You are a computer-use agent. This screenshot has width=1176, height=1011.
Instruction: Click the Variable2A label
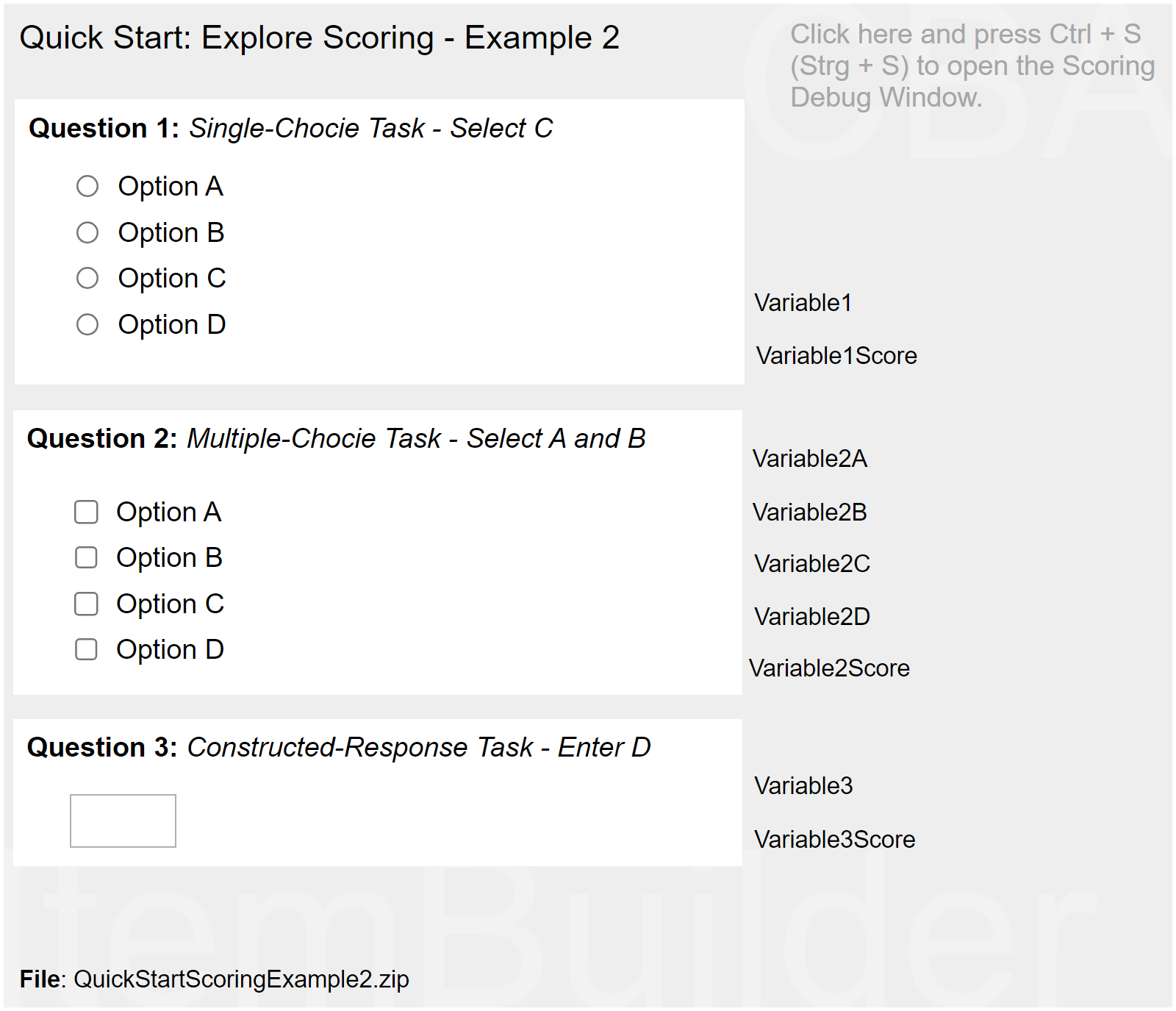810,459
